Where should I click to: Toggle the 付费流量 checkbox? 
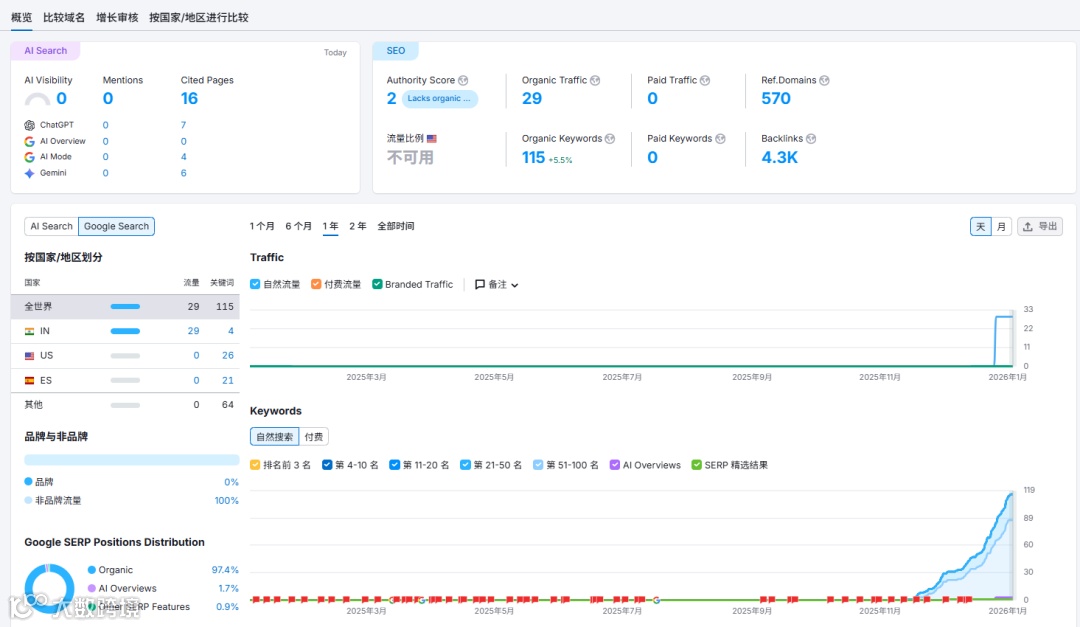tap(316, 285)
